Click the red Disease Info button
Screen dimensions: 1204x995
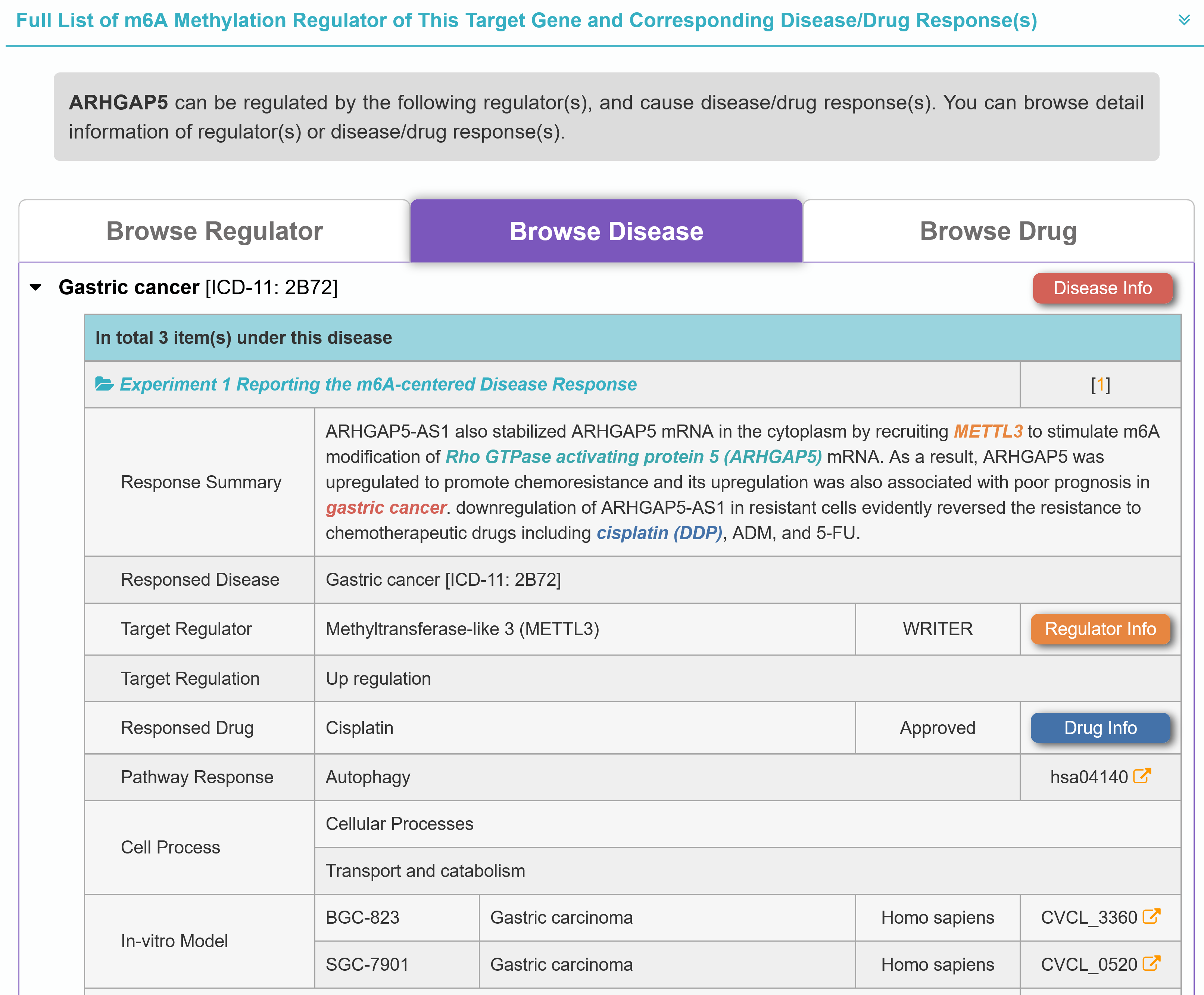1102,288
